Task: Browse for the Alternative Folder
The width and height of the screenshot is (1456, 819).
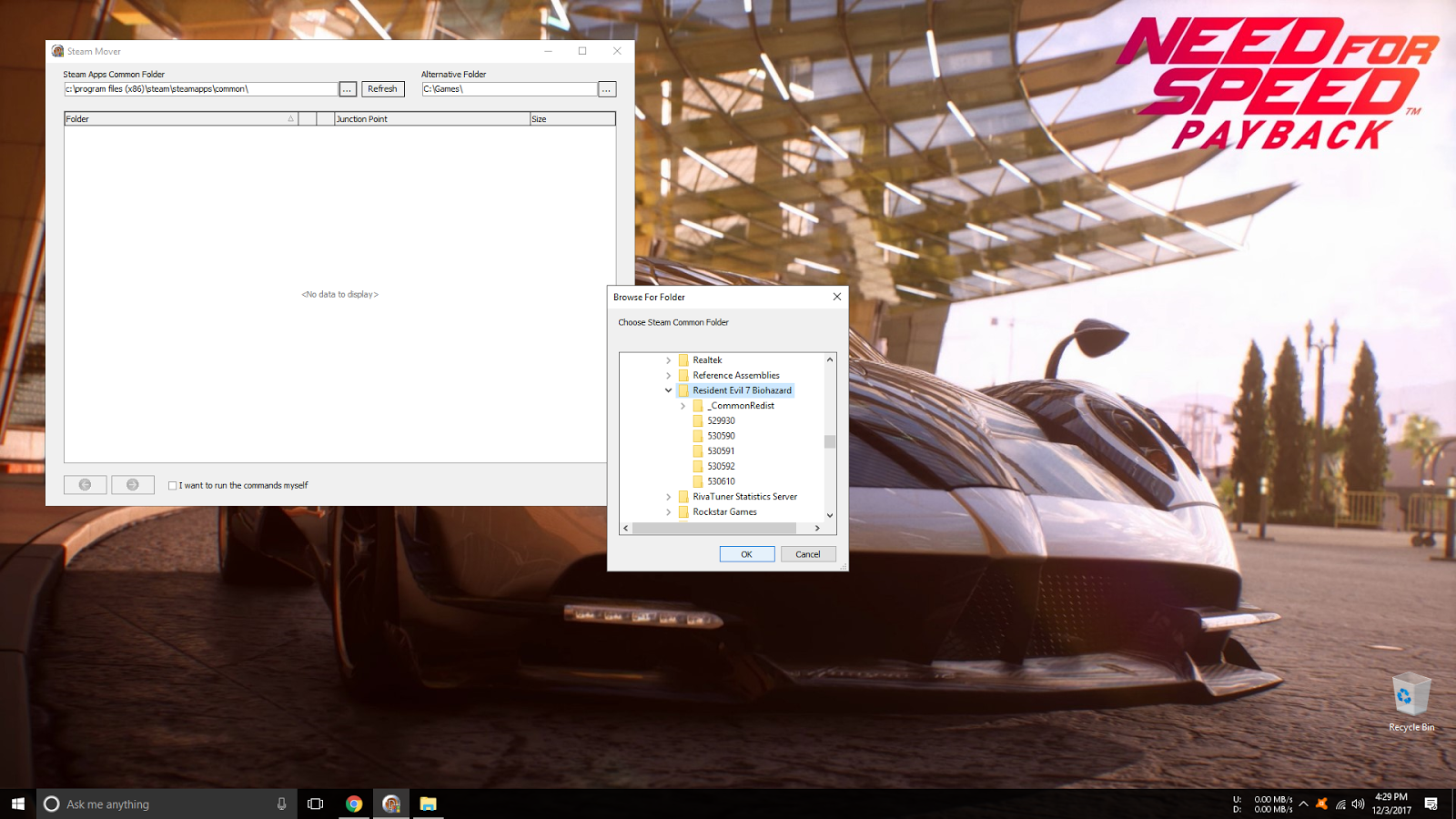Action: coord(607,89)
